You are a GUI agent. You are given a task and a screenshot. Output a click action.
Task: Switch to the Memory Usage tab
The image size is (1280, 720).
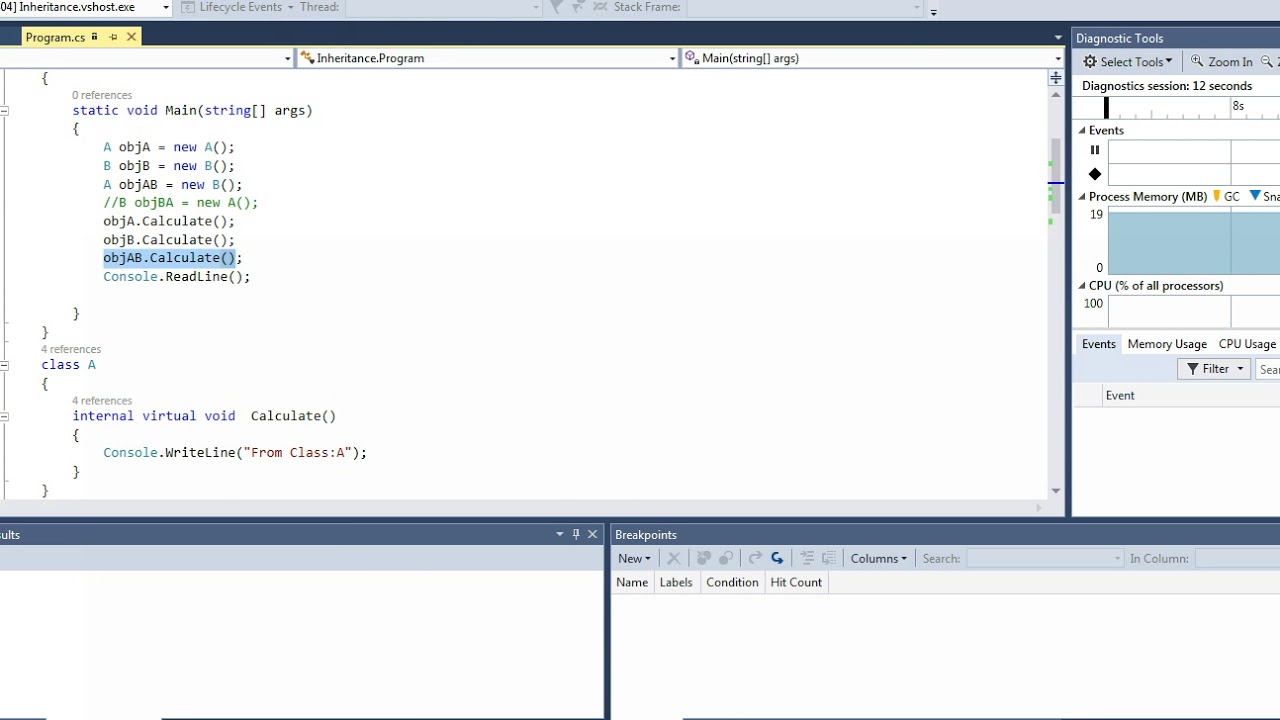[1167, 344]
